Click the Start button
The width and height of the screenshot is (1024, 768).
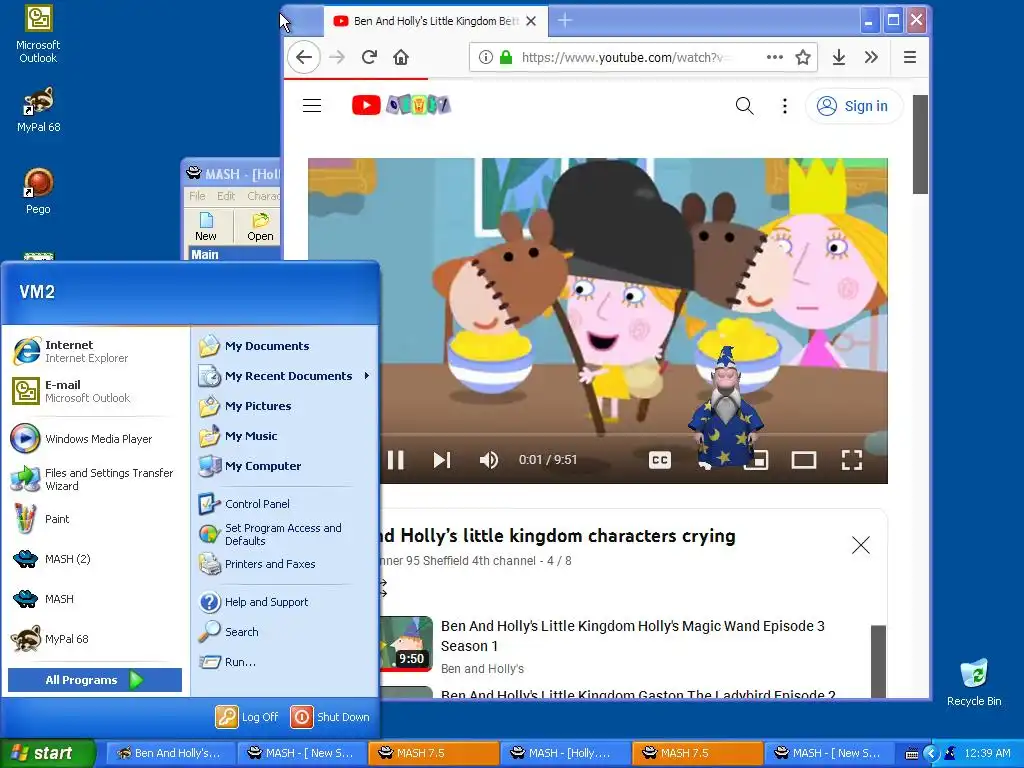pos(47,753)
